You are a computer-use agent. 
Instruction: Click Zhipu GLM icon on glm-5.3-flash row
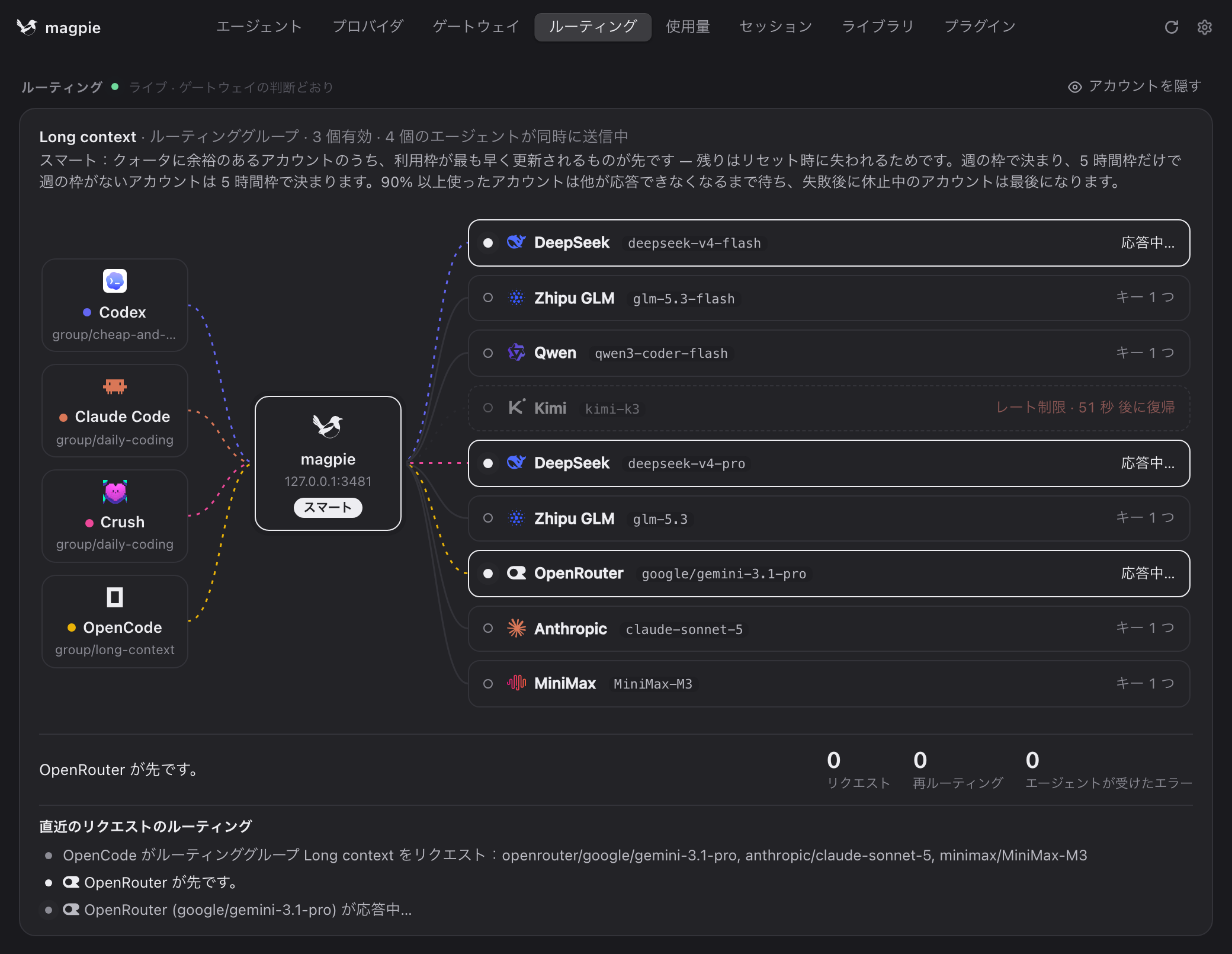(516, 297)
